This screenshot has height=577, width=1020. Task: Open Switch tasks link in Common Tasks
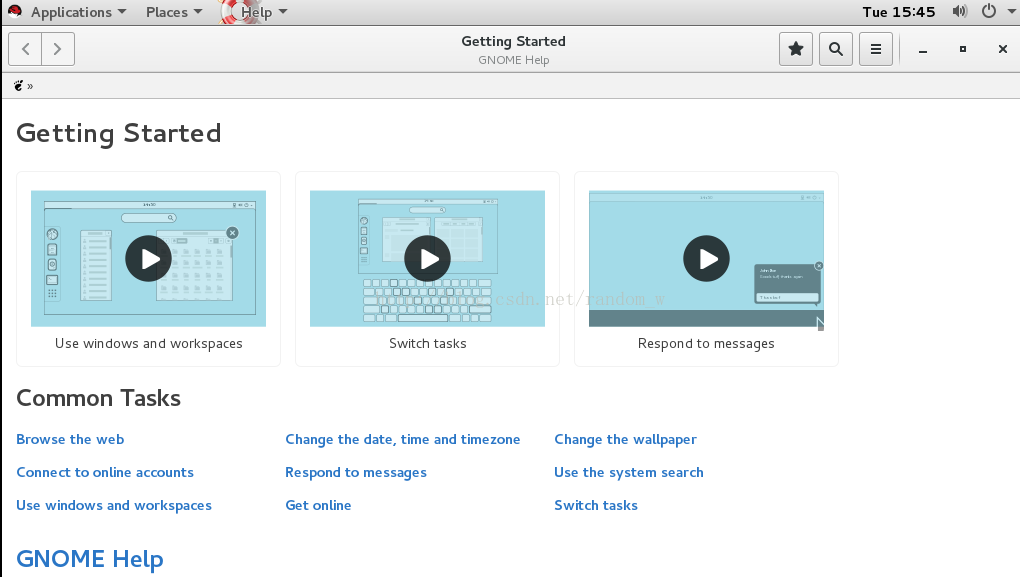596,505
